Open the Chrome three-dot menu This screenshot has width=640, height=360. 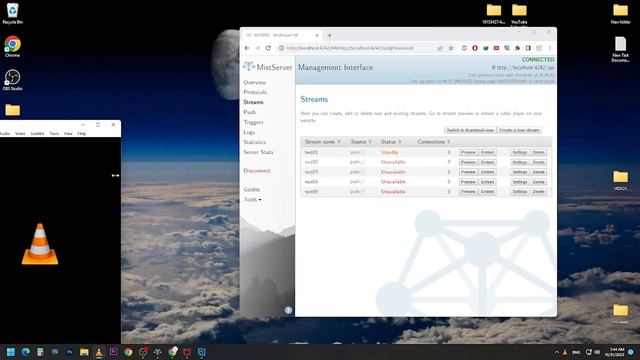tap(550, 48)
